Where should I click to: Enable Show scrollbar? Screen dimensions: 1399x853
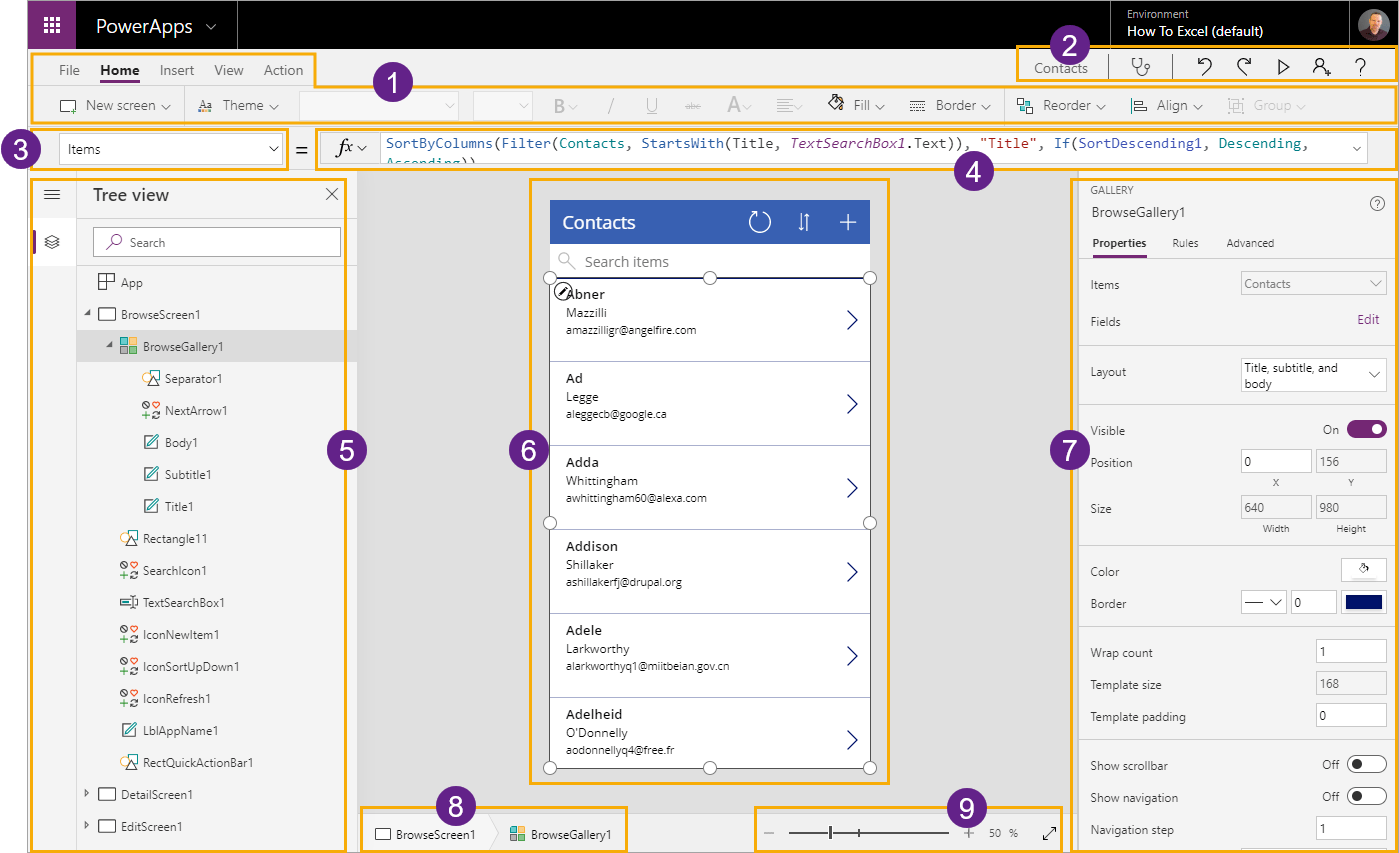point(1365,765)
